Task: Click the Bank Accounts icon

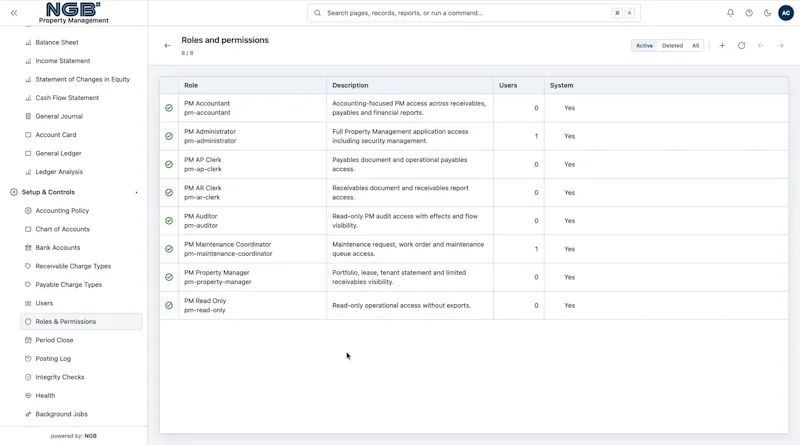Action: click(x=28, y=248)
